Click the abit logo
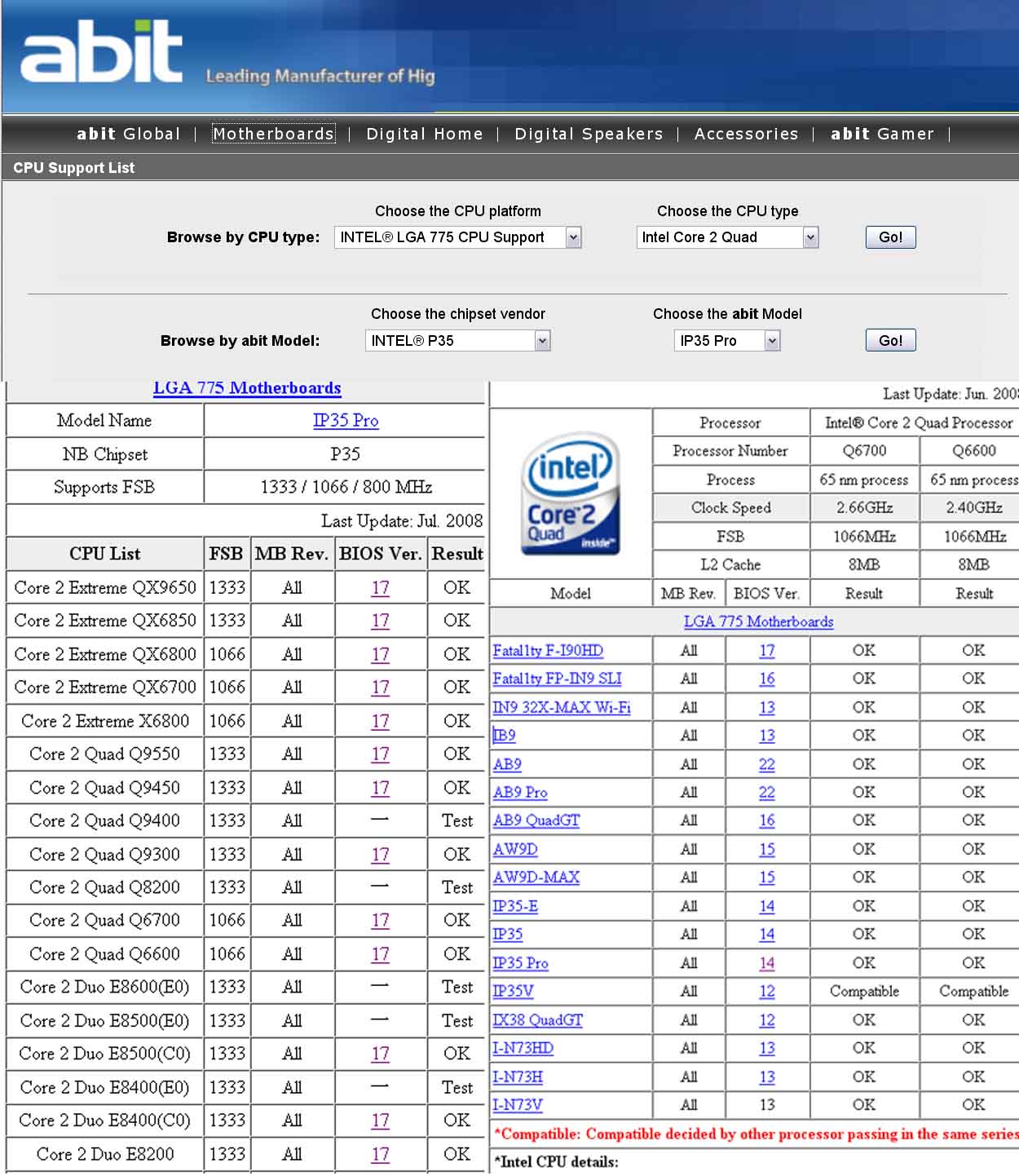The width and height of the screenshot is (1019, 1176). [102, 51]
